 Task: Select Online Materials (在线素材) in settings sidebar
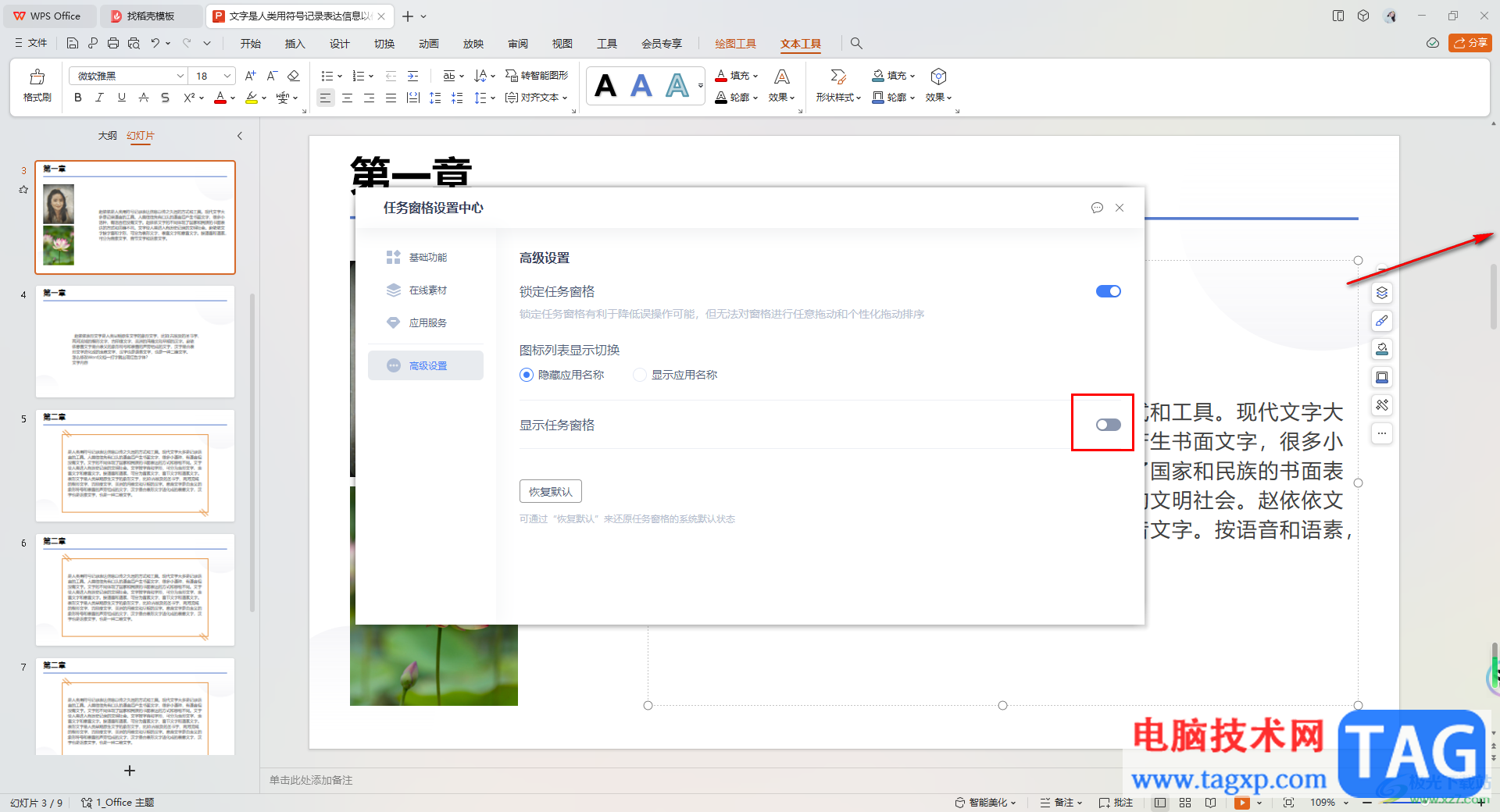(426, 290)
